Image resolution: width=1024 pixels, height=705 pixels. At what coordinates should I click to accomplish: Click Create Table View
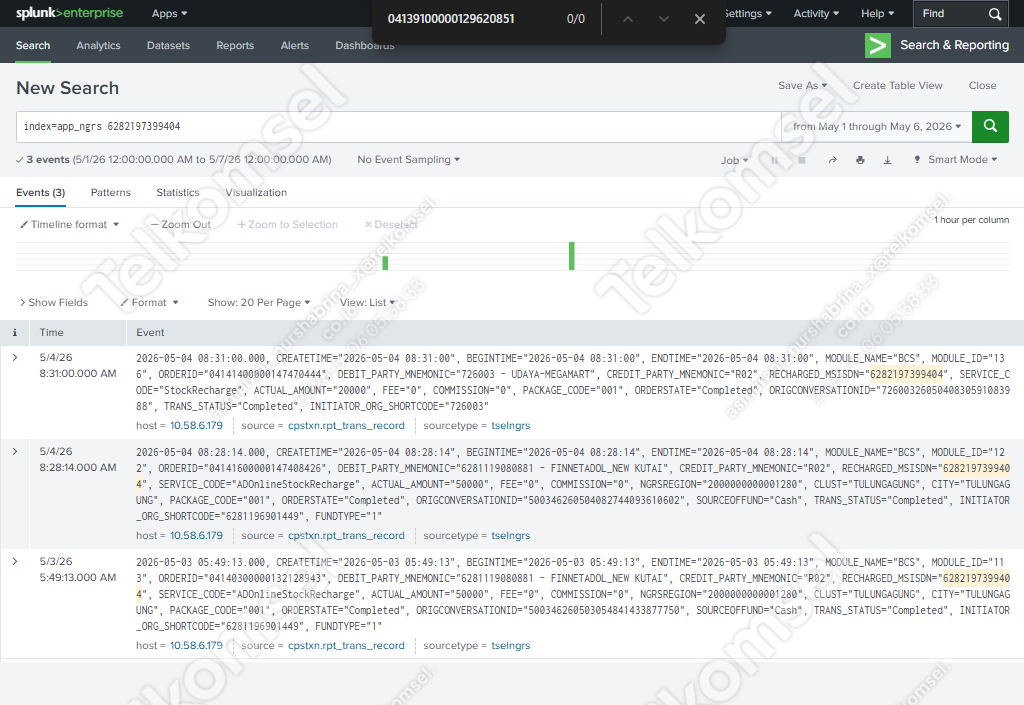click(897, 86)
